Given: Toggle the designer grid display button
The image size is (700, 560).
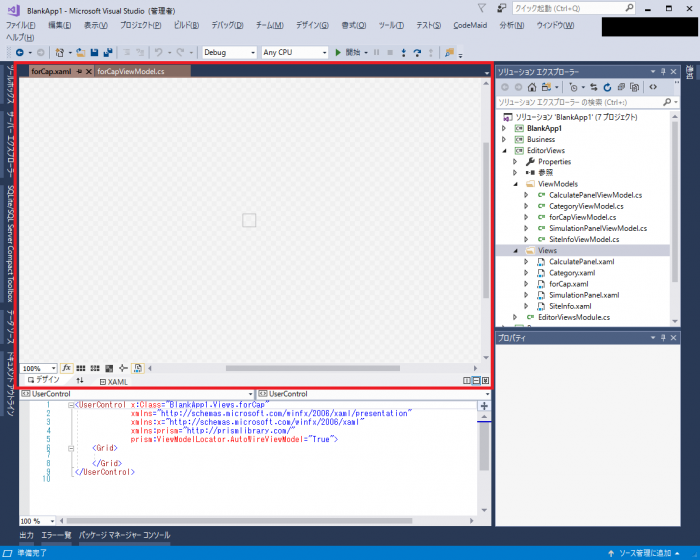Looking at the screenshot, I should 81,368.
